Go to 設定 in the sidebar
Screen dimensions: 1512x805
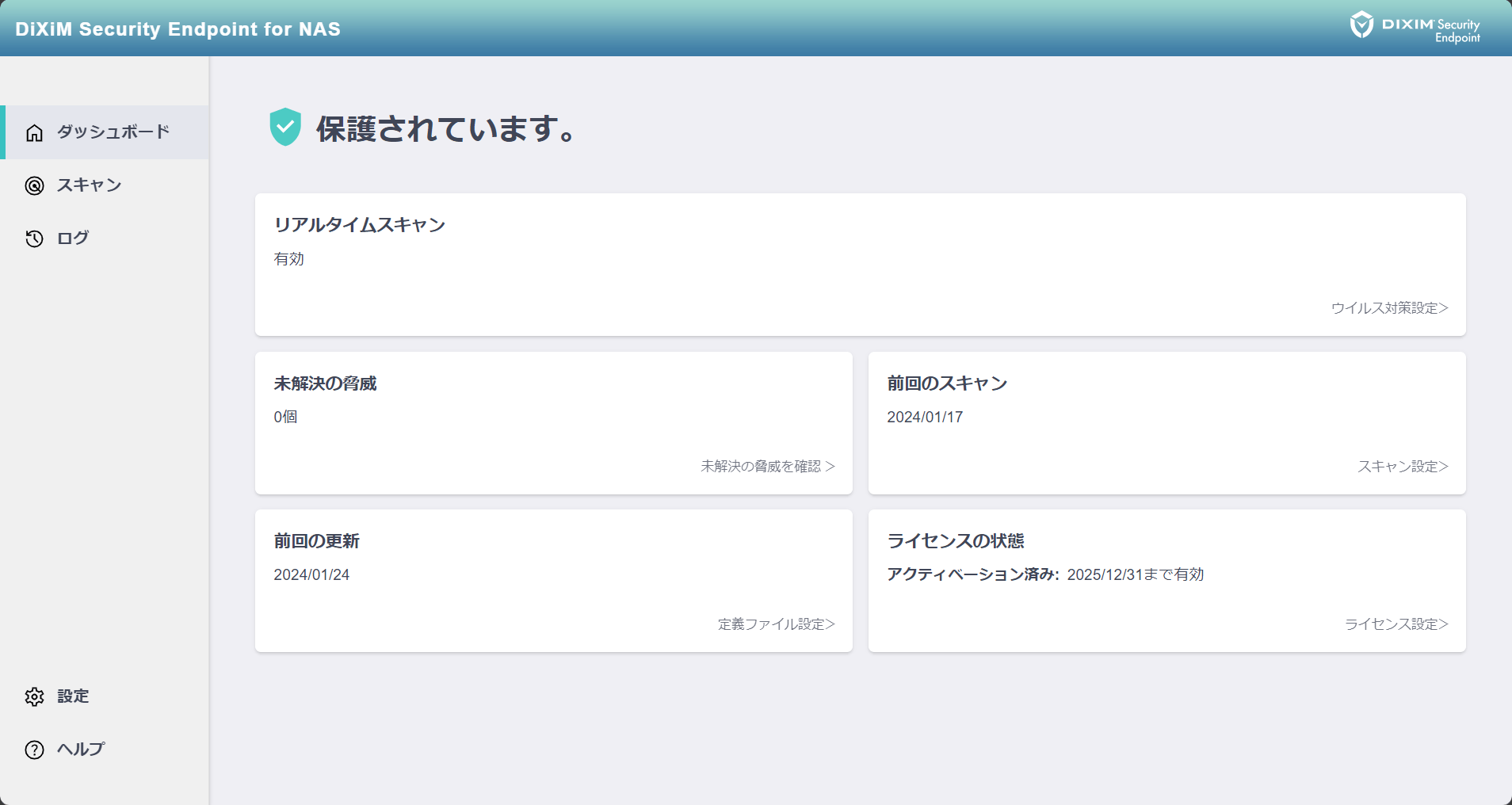coord(73,696)
